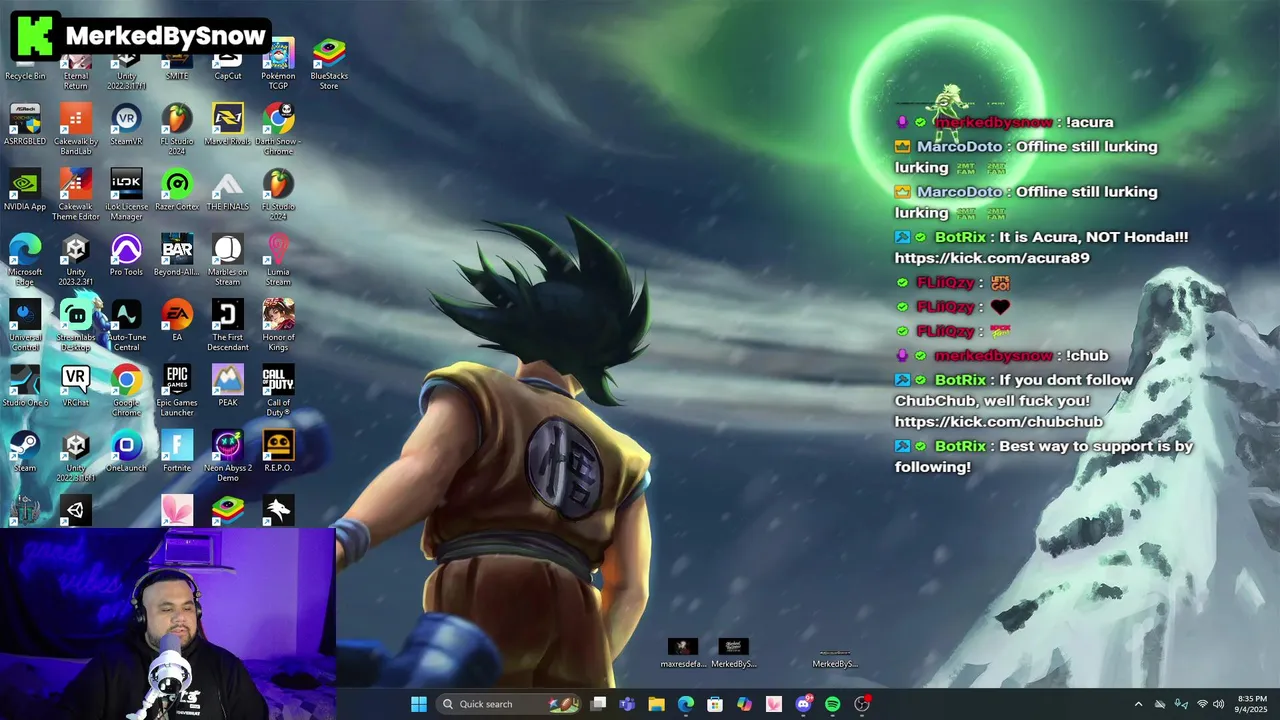
Task: Launch Unity 2022.3.16f1
Action: pyautogui.click(x=76, y=456)
